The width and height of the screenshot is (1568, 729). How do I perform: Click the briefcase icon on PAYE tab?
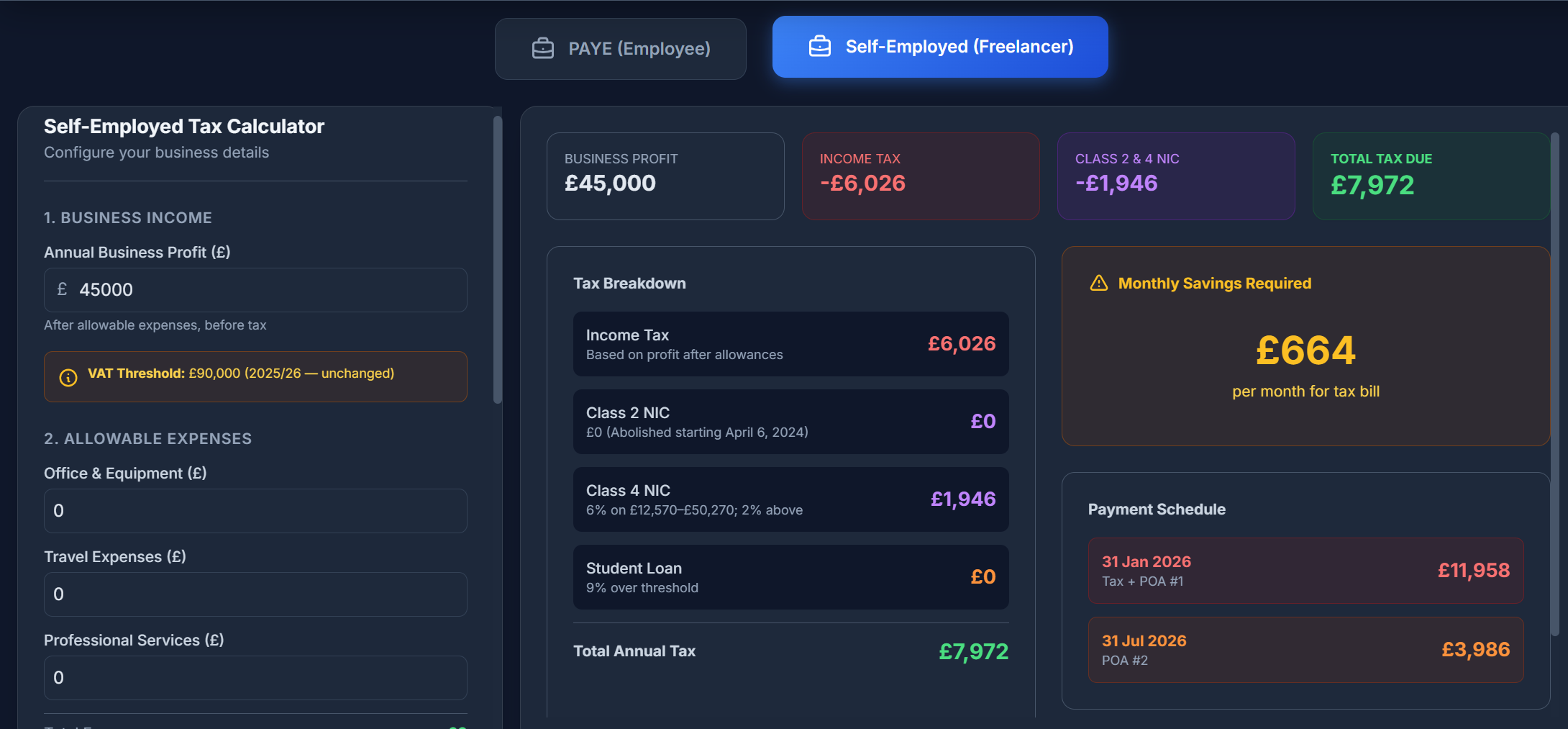(543, 47)
